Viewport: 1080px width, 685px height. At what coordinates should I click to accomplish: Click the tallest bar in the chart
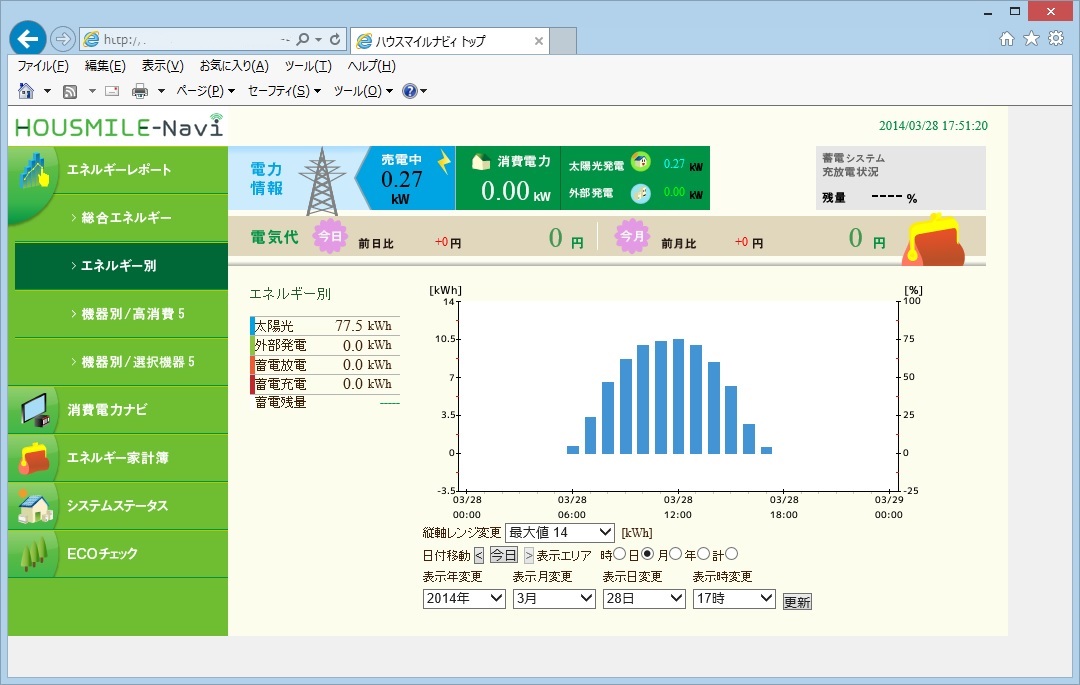[x=678, y=396]
